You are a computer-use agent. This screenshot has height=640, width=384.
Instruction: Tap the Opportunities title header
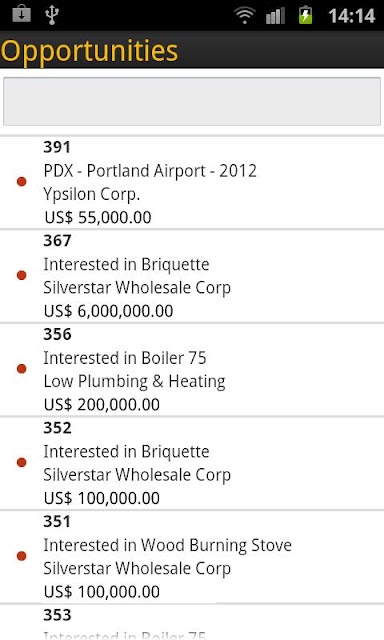point(89,51)
